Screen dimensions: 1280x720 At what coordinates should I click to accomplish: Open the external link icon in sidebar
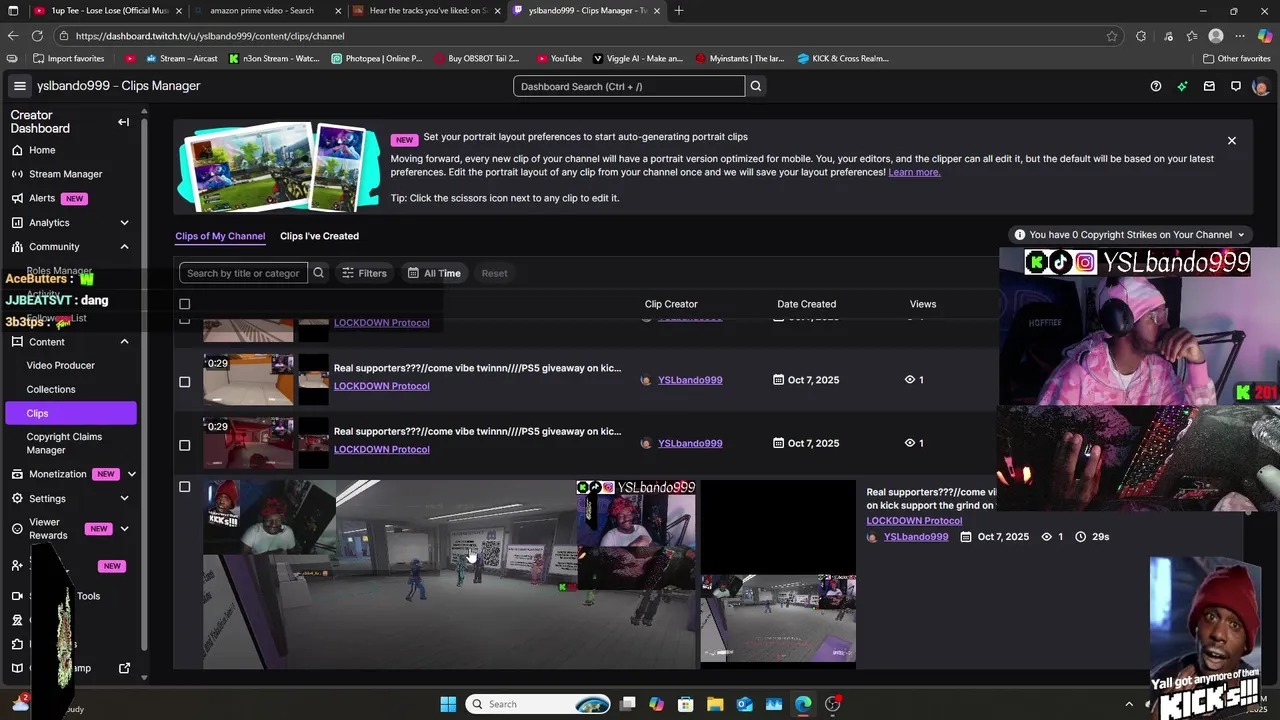point(125,668)
